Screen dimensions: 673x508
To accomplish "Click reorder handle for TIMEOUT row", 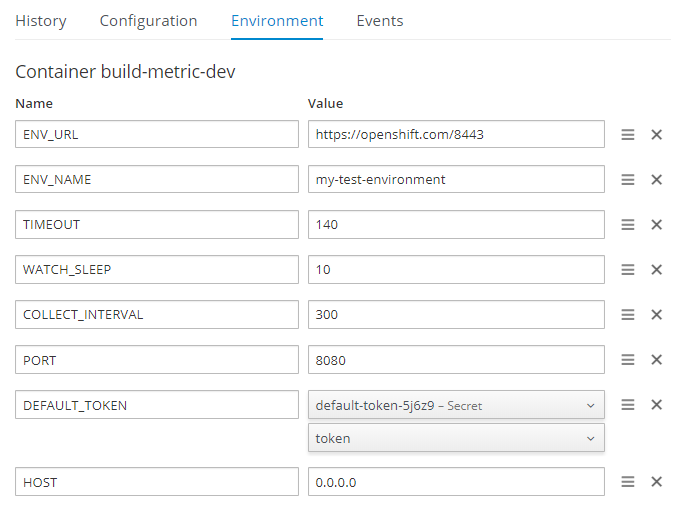I will (628, 225).
